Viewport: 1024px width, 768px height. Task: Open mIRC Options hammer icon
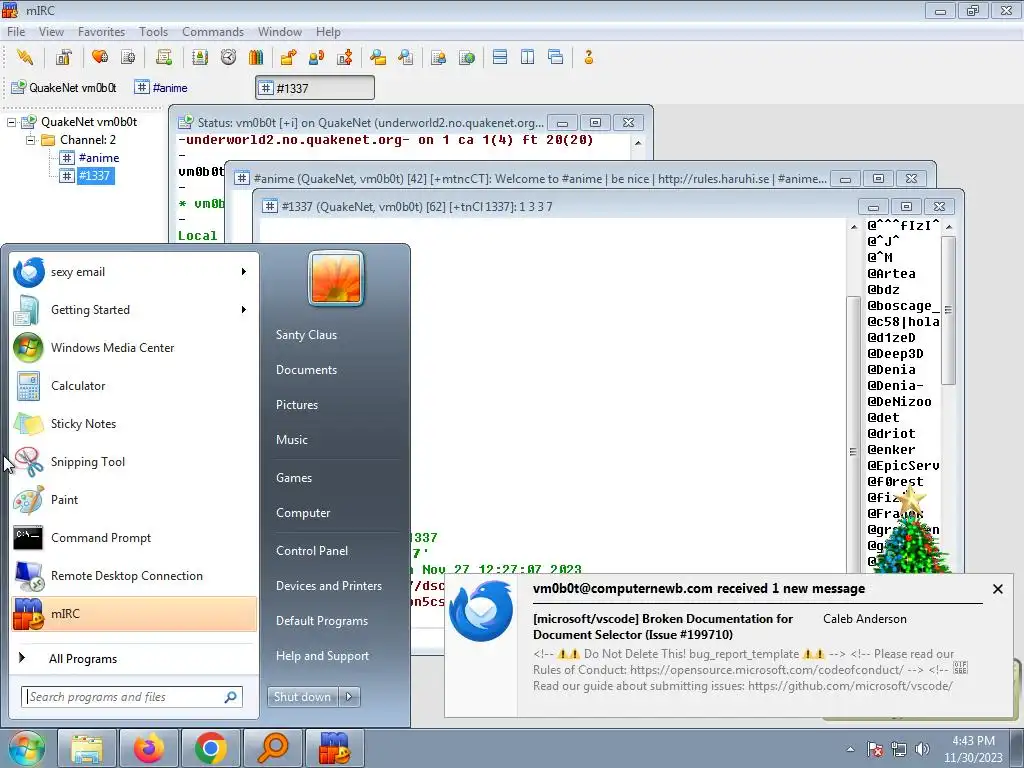pos(63,57)
